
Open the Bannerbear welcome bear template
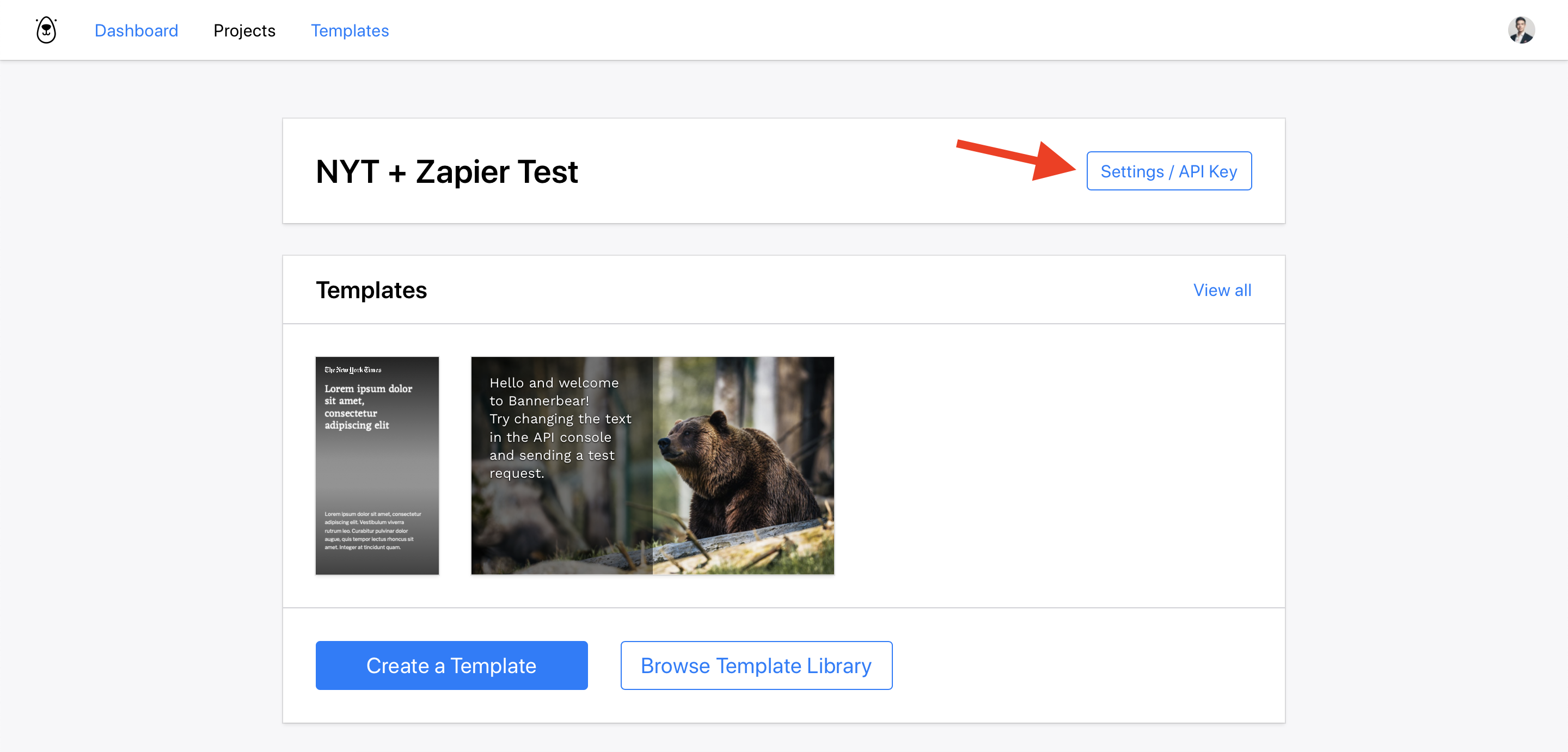tap(652, 465)
